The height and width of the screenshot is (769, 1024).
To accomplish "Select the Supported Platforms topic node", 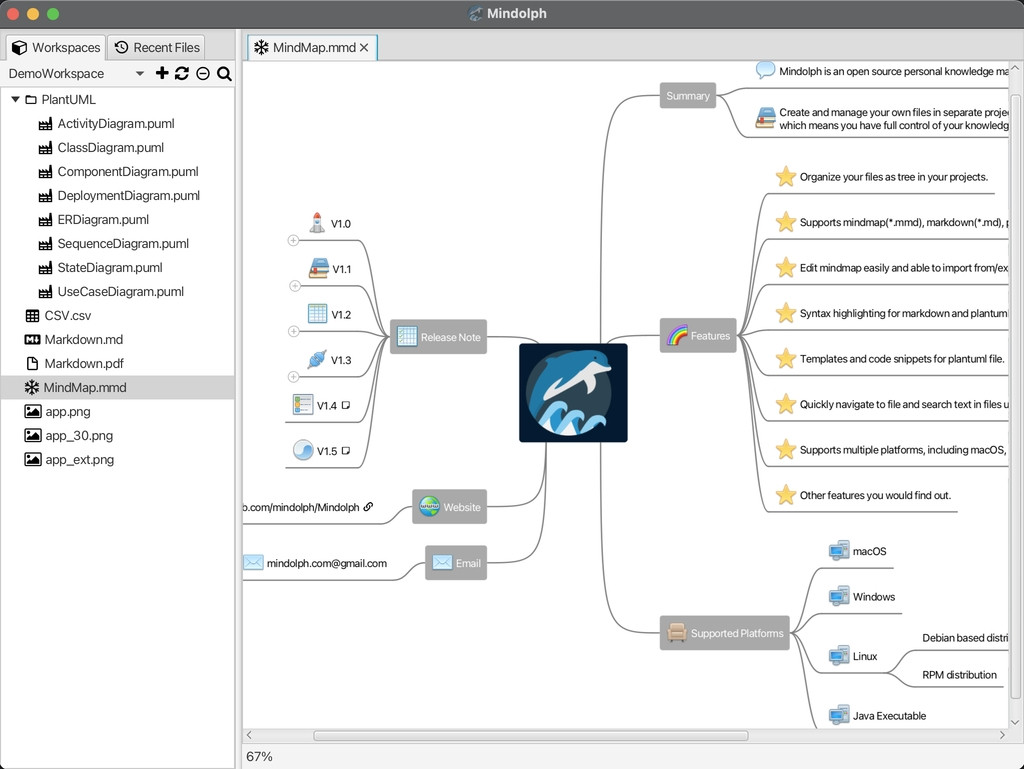I will (x=724, y=633).
